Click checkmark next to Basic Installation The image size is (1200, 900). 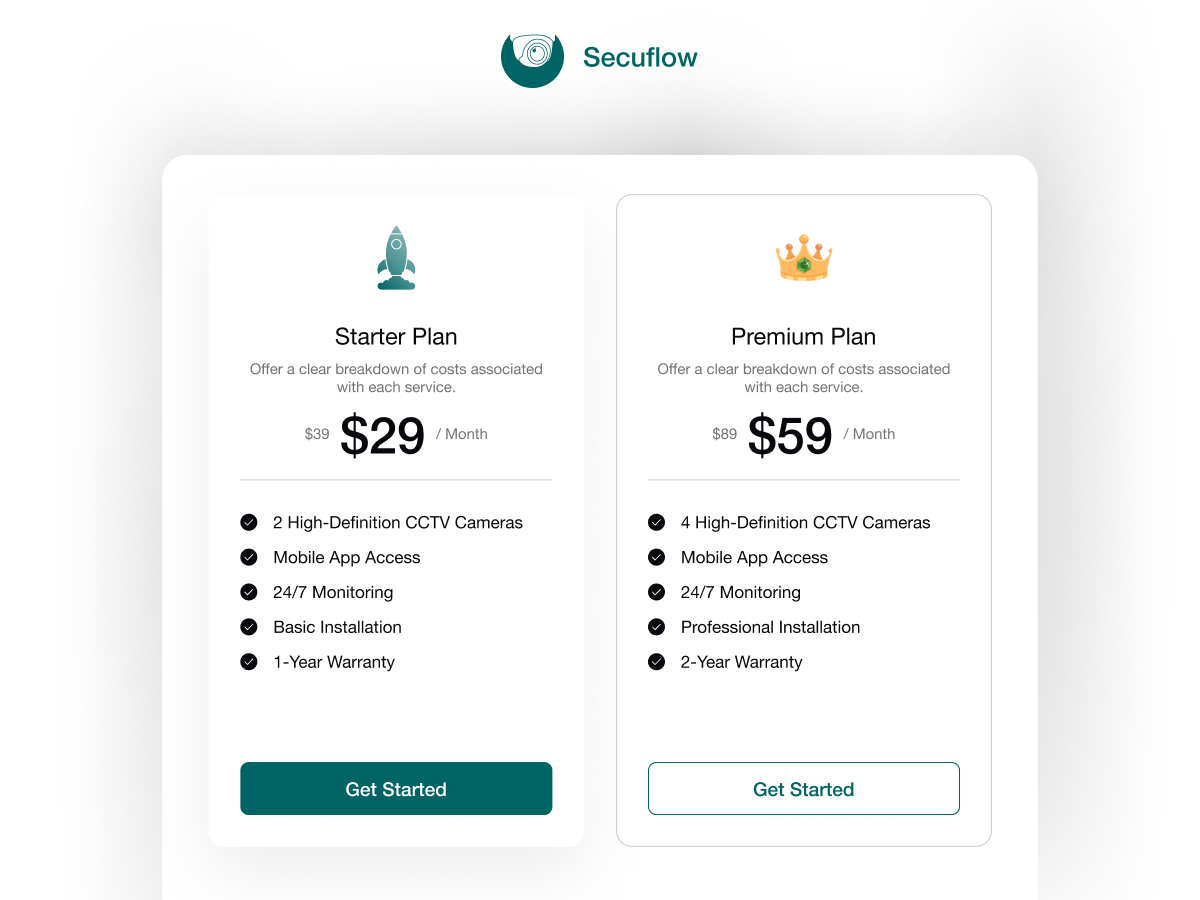click(249, 627)
